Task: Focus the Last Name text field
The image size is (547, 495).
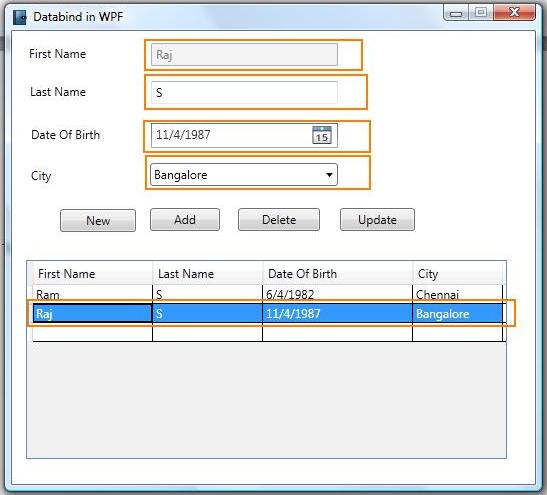Action: click(244, 92)
